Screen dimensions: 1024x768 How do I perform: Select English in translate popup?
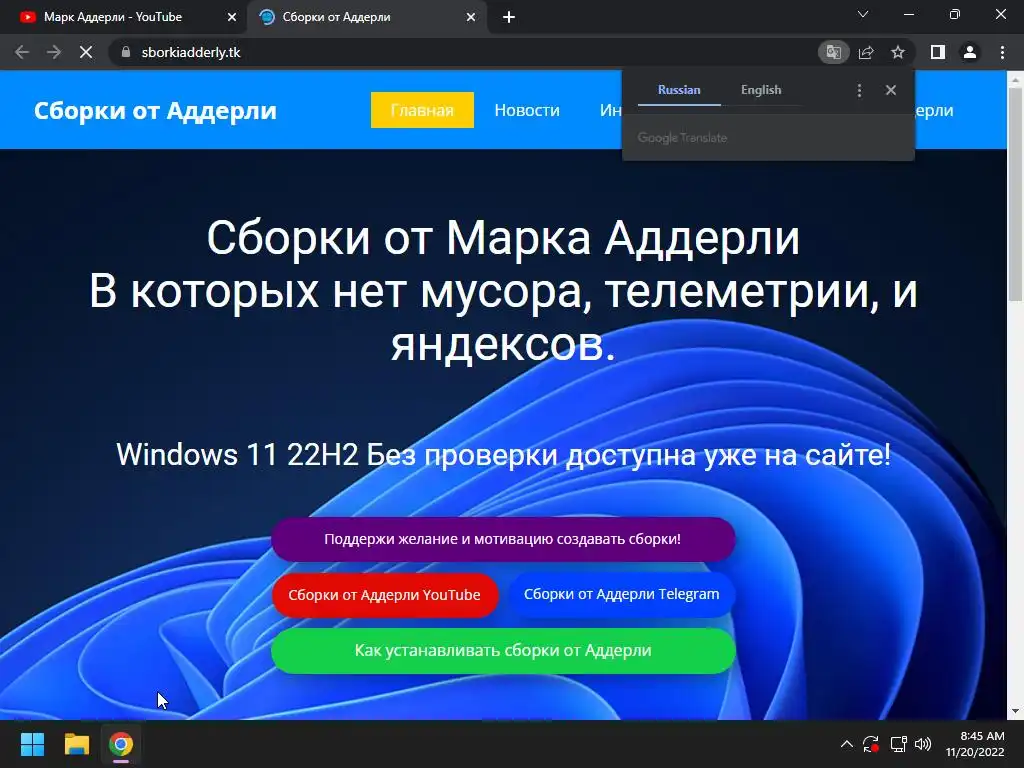coord(761,90)
